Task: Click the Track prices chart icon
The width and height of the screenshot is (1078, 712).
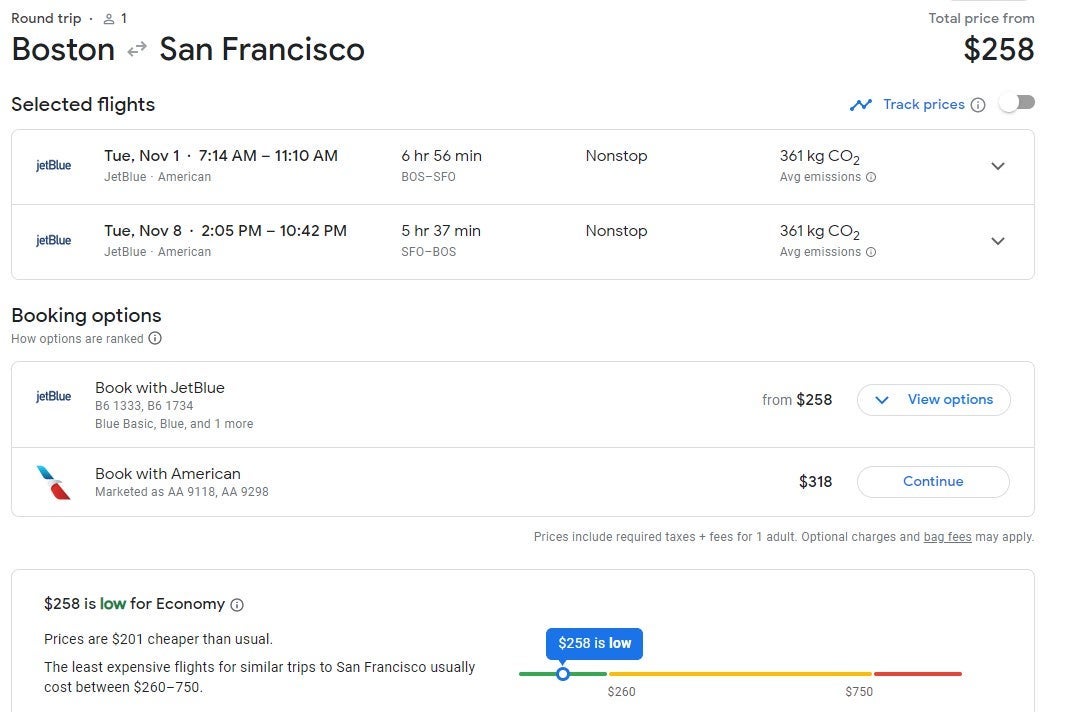Action: [860, 105]
